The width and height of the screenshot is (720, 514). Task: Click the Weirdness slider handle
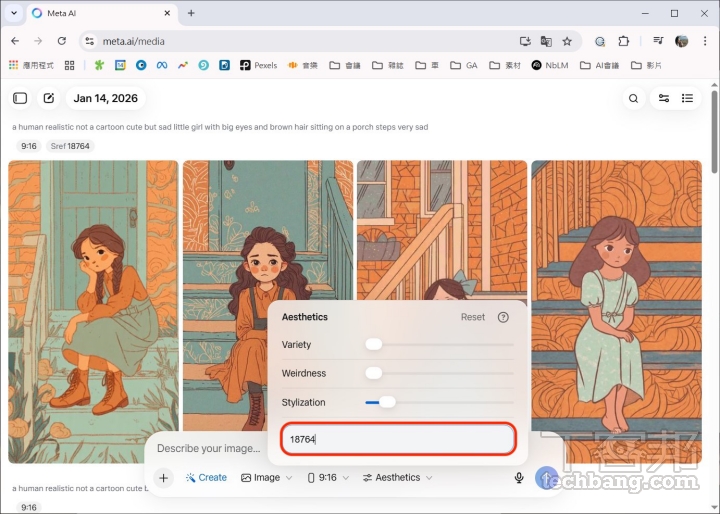pyautogui.click(x=374, y=373)
